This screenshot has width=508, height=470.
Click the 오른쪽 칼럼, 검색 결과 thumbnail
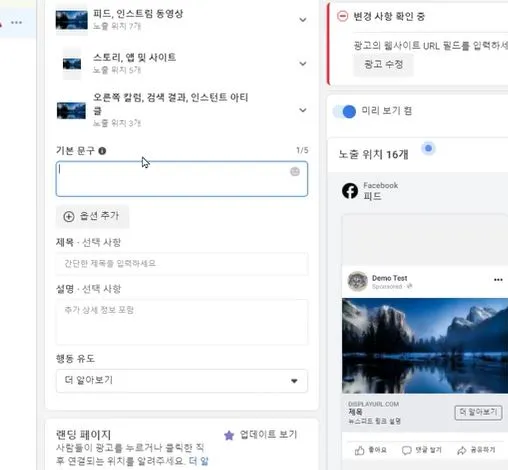[x=71, y=110]
